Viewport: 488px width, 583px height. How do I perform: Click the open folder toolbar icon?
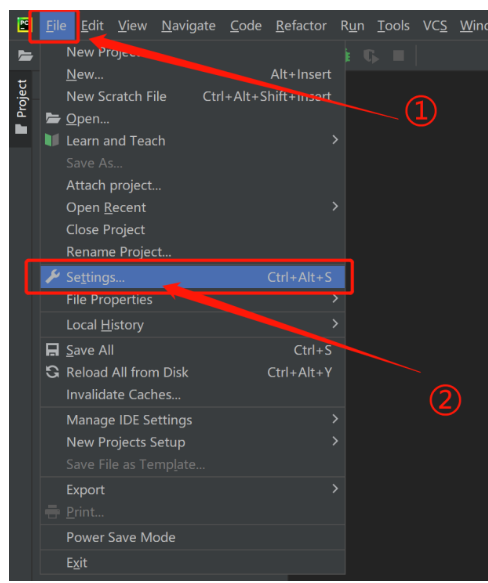(x=25, y=56)
